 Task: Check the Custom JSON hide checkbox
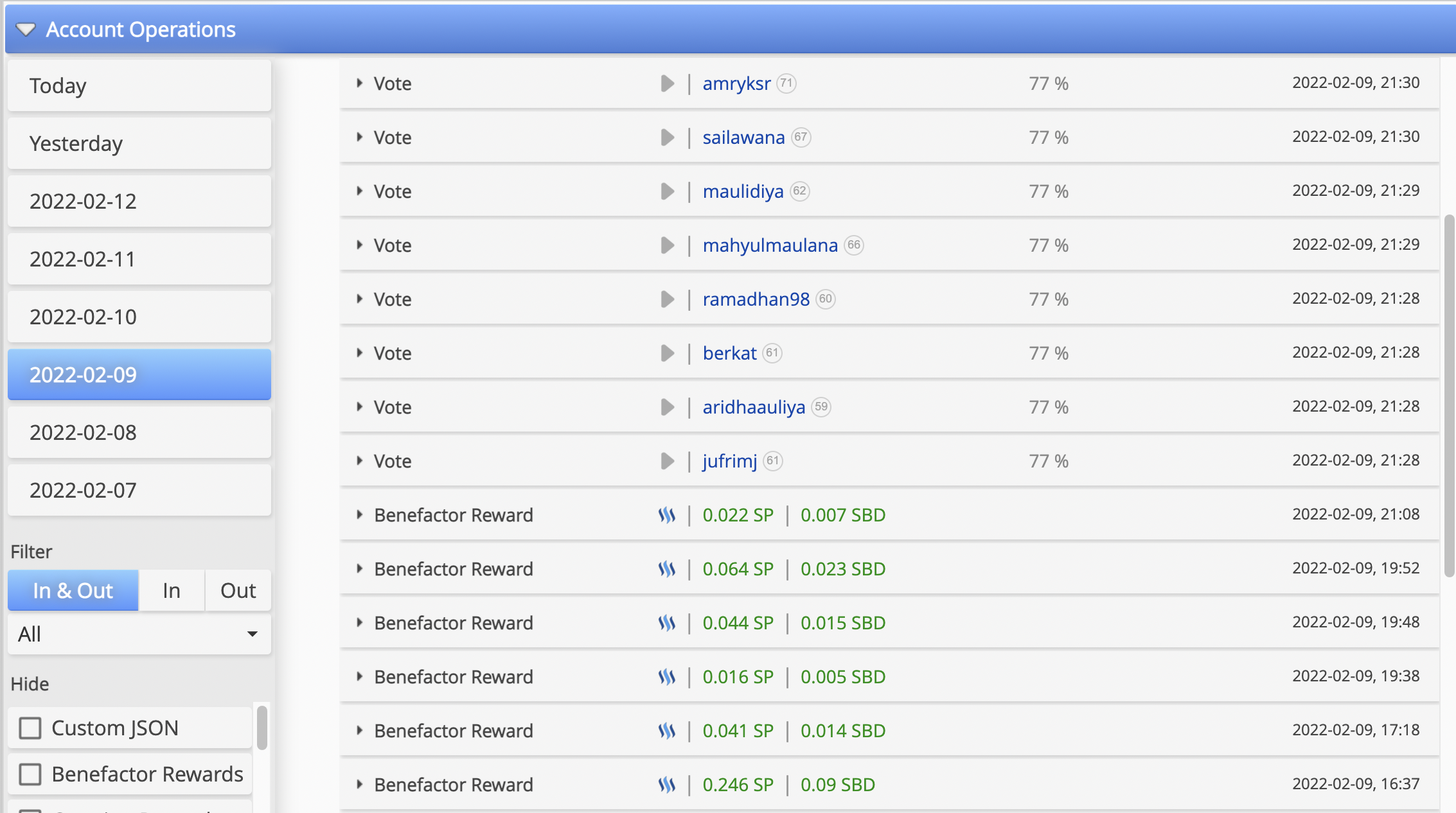[x=30, y=728]
